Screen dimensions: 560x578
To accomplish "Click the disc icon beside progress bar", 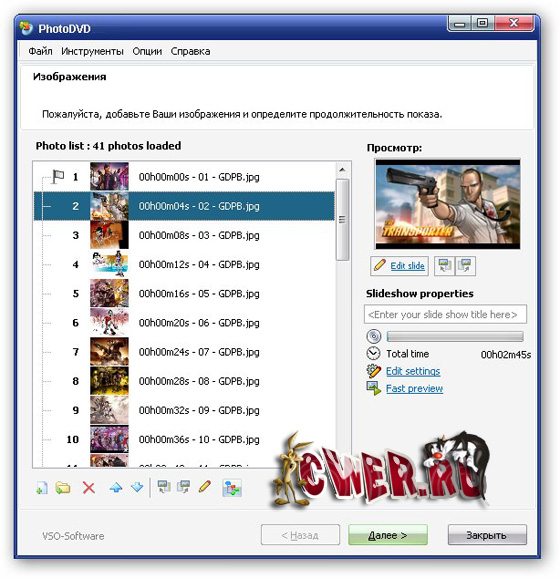I will click(x=373, y=336).
